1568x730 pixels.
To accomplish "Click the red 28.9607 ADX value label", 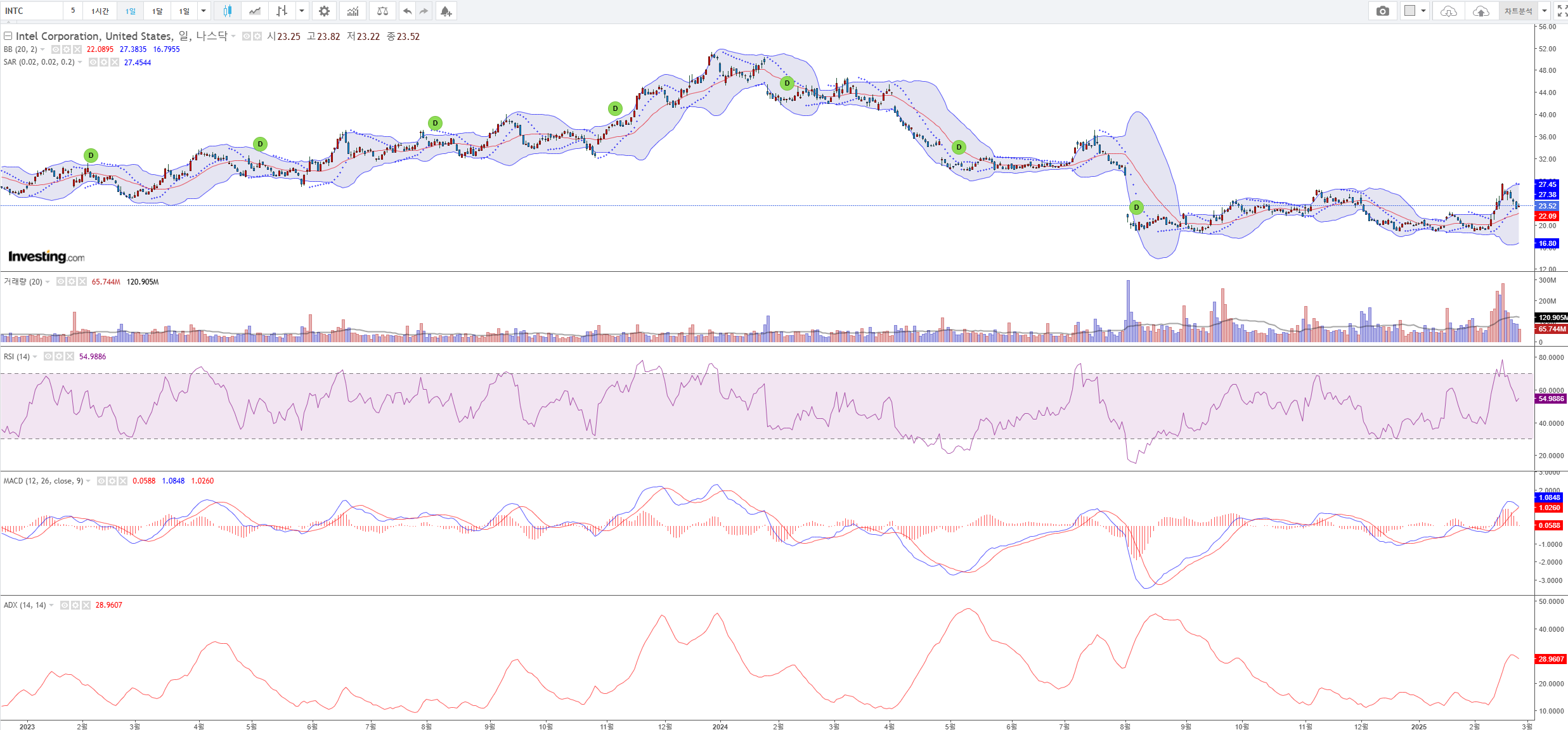I will coord(1550,659).
